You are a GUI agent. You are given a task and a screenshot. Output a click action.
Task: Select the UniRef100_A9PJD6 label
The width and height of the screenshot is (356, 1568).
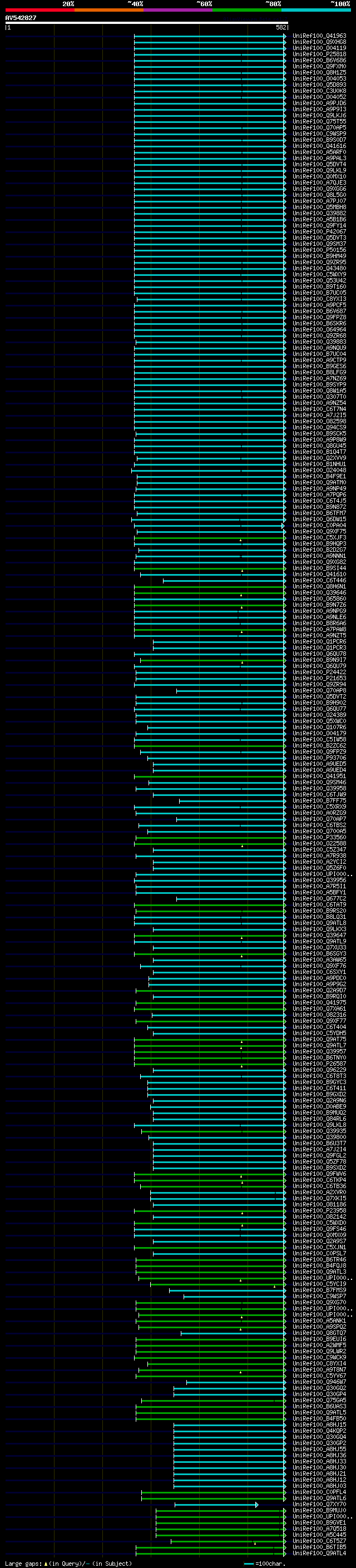pos(319,103)
